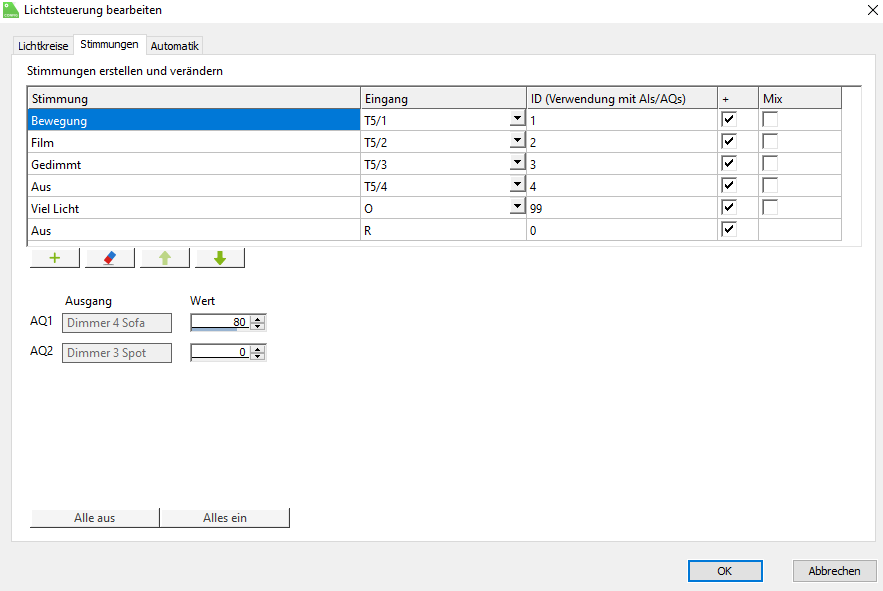The height and width of the screenshot is (591, 883).
Task: Uncheck the + checkbox for Bewegung
Action: (x=729, y=120)
